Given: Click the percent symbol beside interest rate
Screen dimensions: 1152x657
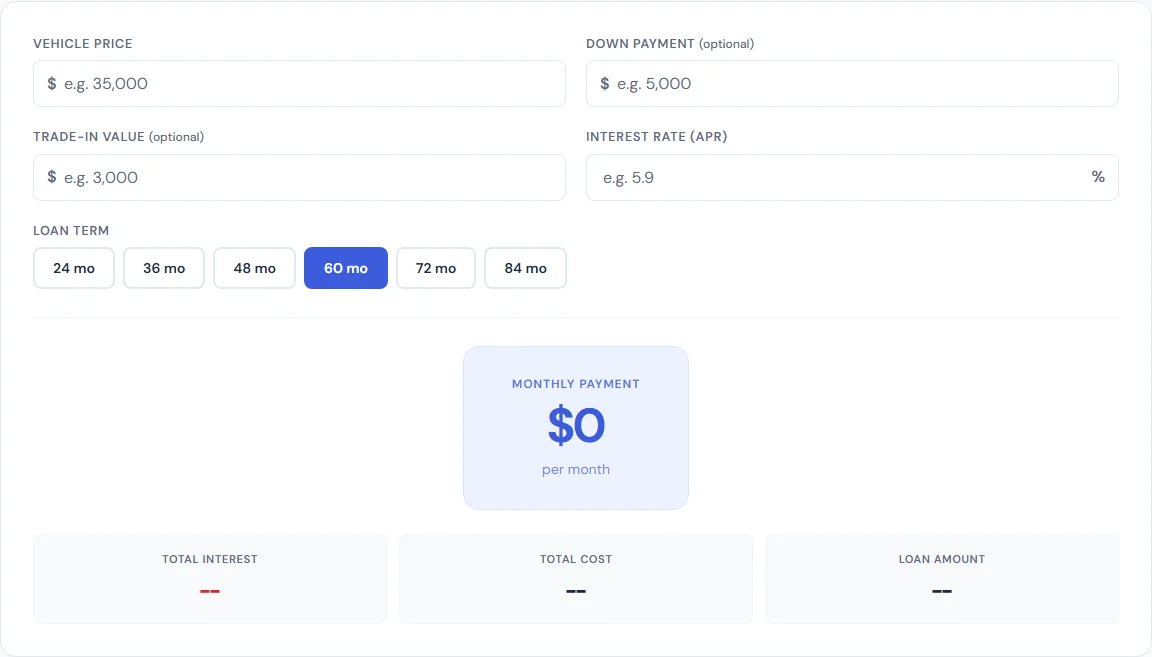Looking at the screenshot, I should point(1098,177).
